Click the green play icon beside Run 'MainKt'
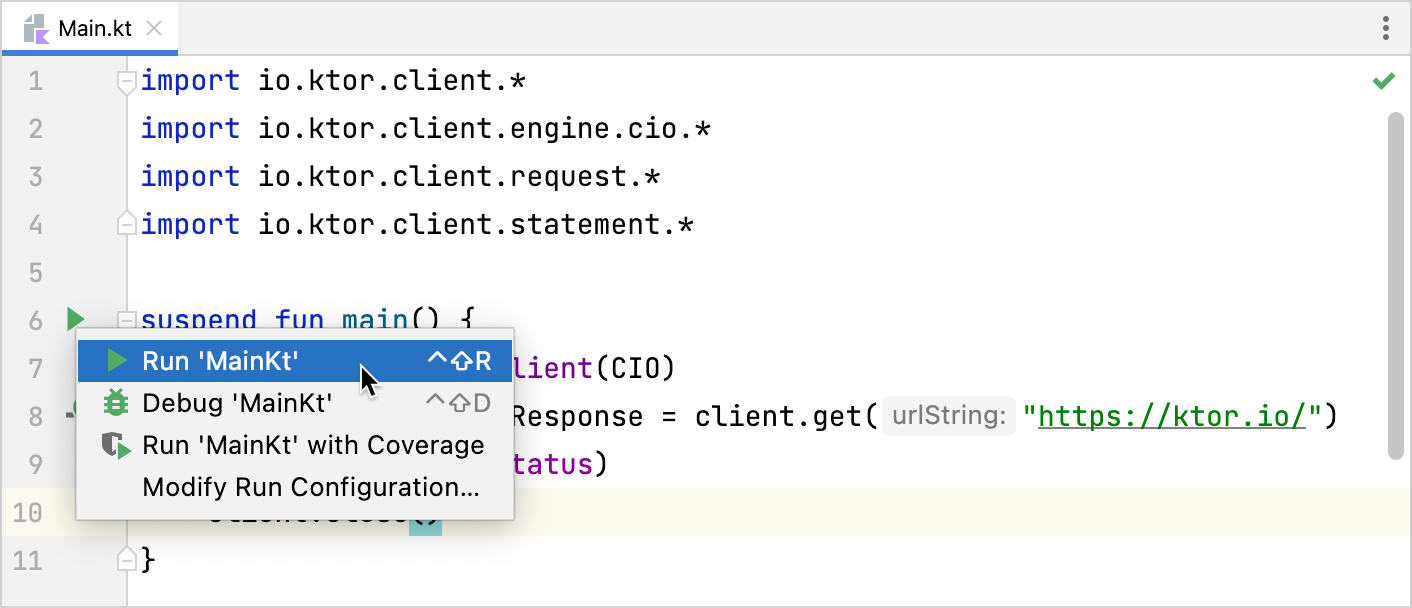 tap(117, 361)
